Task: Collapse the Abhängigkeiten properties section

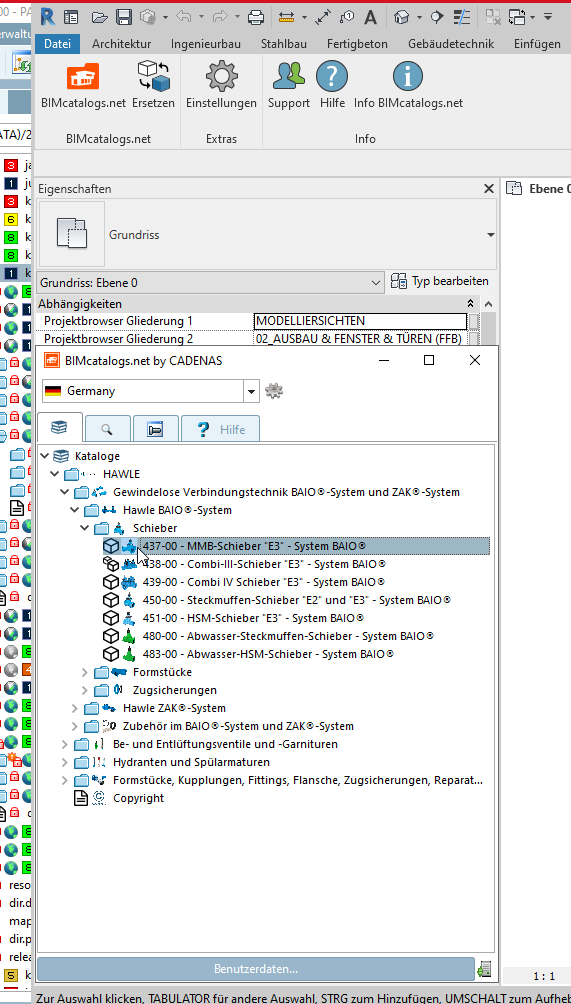Action: [x=470, y=304]
